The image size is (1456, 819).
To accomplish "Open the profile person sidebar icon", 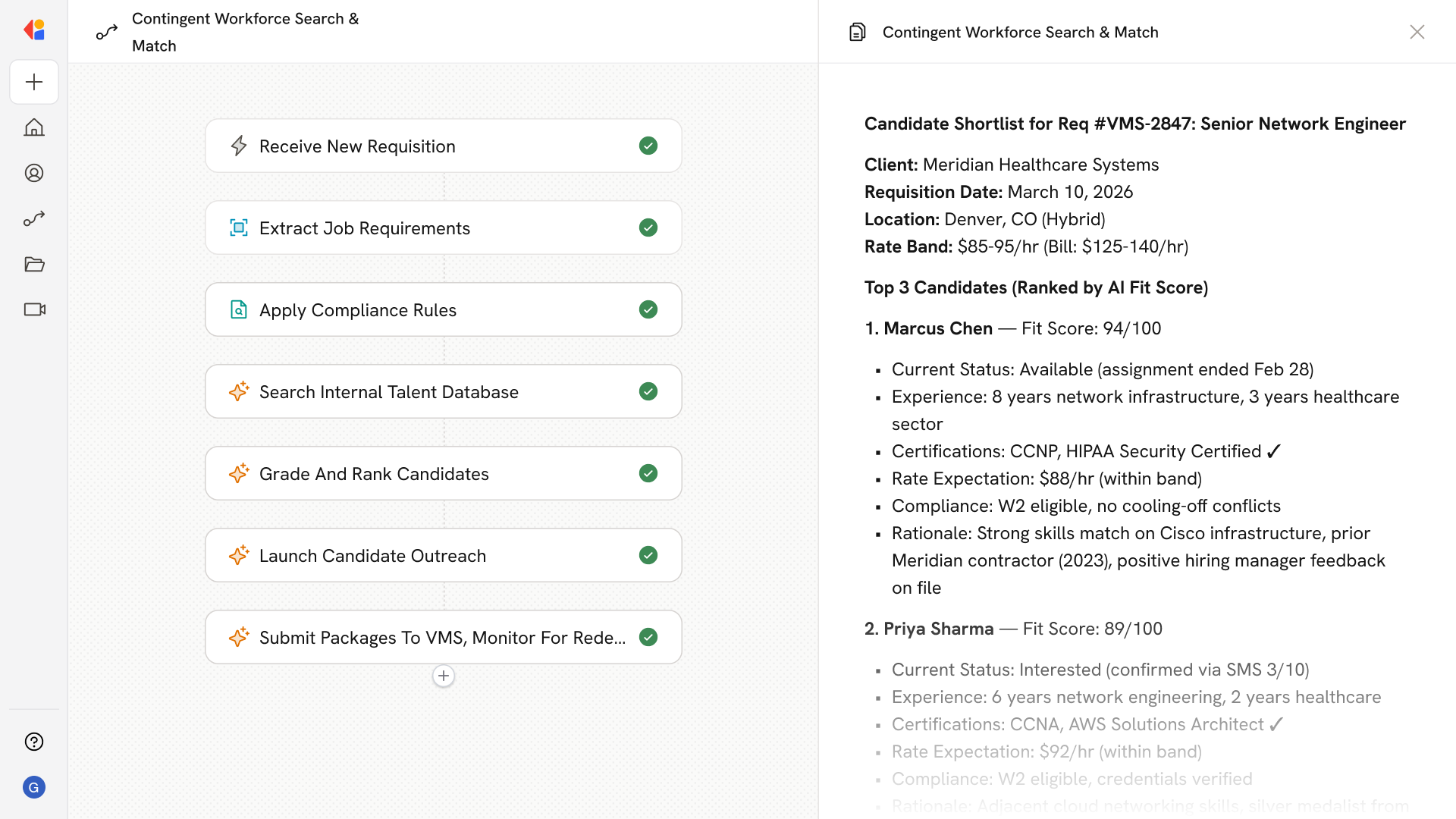I will coord(34,173).
